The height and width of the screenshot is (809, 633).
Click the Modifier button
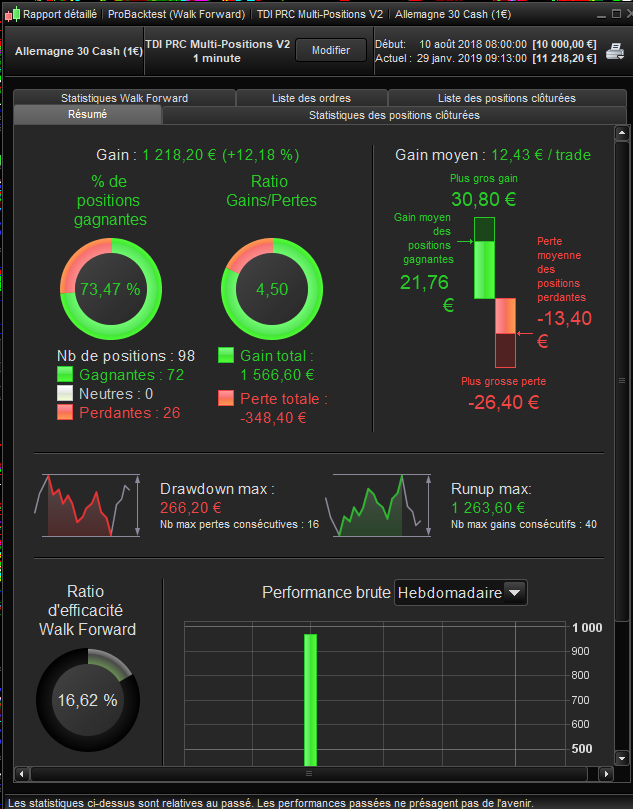(331, 51)
